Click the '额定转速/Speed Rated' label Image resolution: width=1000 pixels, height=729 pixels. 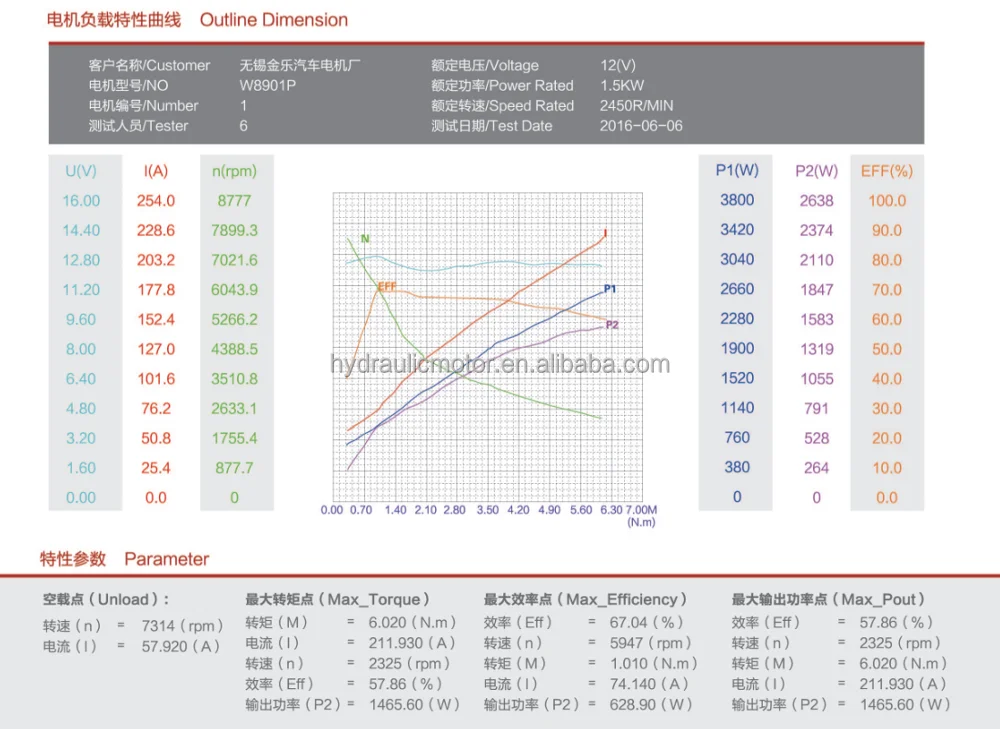pos(503,106)
